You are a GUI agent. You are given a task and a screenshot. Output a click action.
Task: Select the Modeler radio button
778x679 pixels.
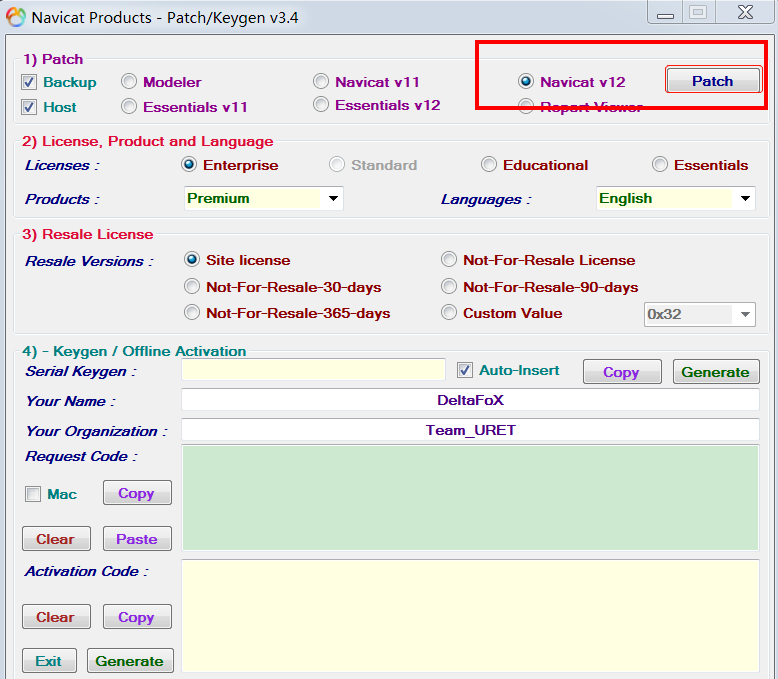pos(129,81)
